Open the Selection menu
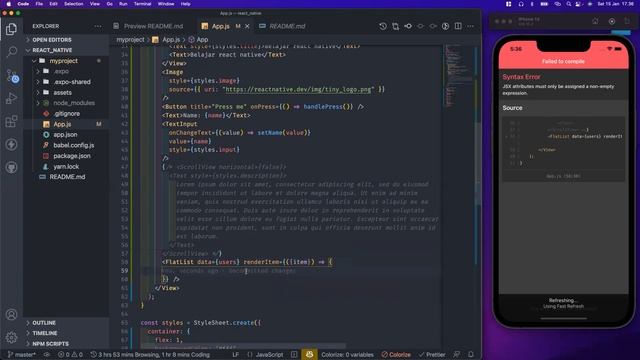640x360 pixels. point(73,4)
